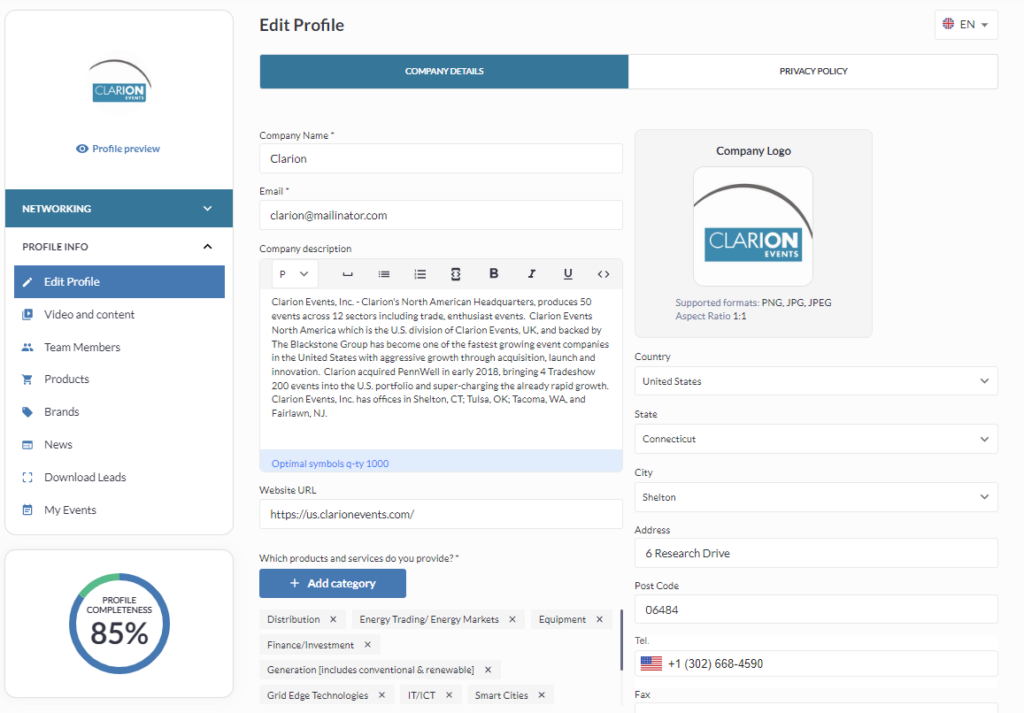Open Team Members page

[82, 347]
